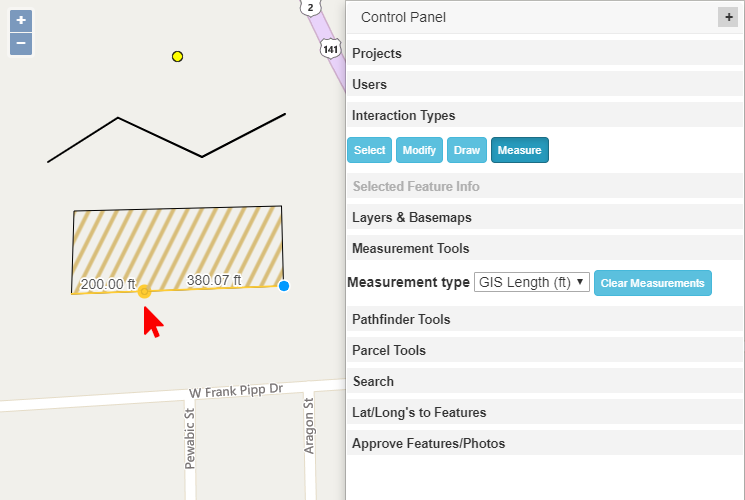The height and width of the screenshot is (500, 745).
Task: Enable the Draw interaction mode
Action: point(467,150)
